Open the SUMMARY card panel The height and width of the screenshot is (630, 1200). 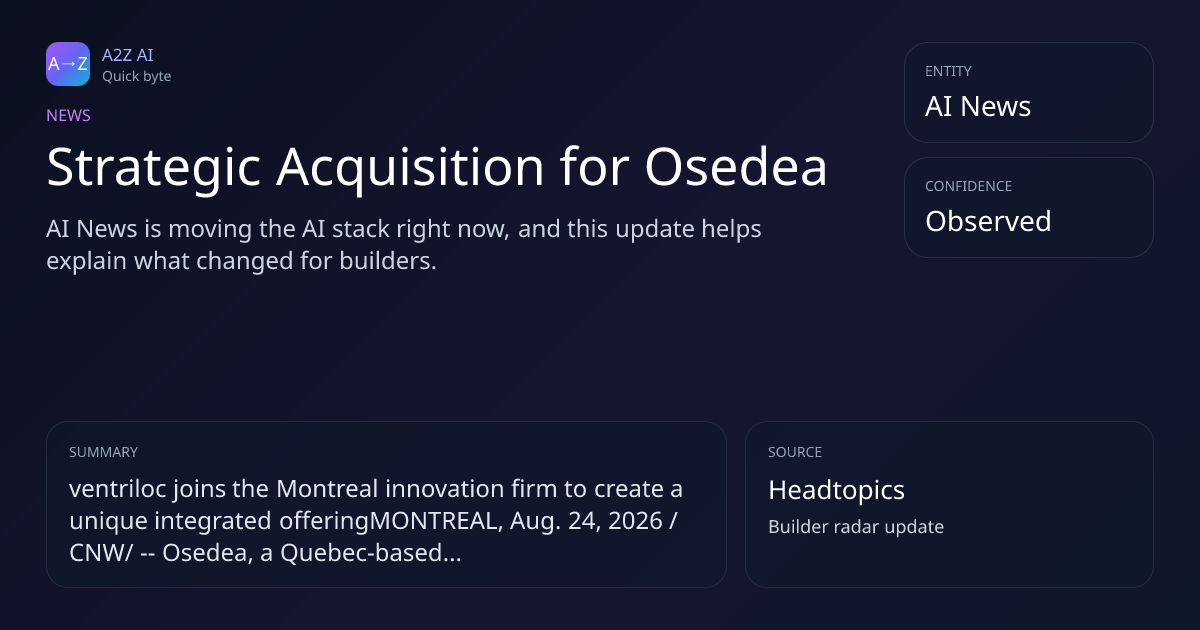pos(386,504)
